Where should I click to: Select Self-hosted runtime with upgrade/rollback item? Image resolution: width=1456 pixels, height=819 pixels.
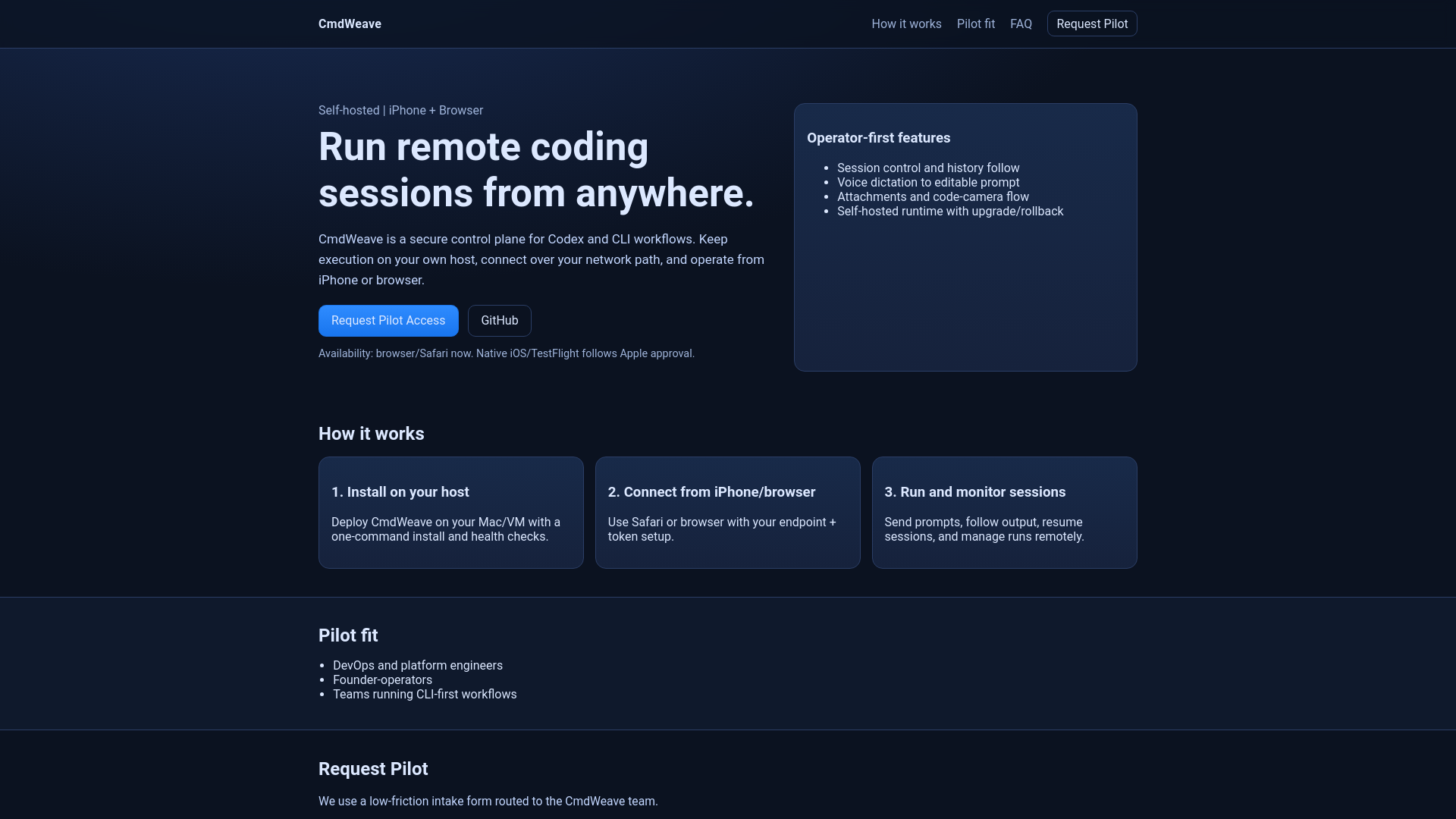point(950,211)
